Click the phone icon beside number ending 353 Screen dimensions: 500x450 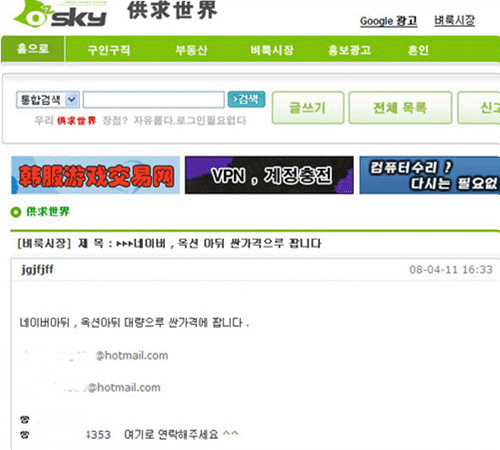[25, 435]
